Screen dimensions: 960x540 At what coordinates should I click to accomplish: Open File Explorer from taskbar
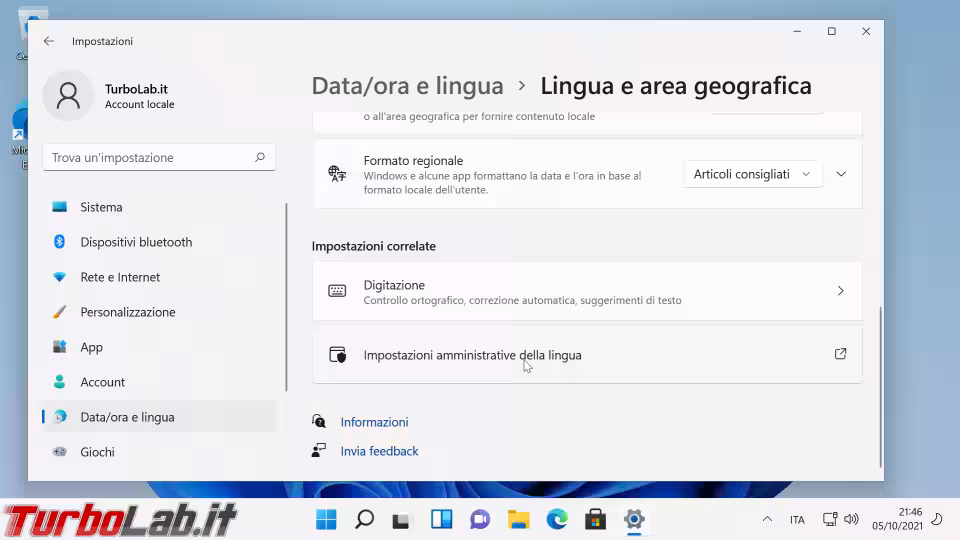click(x=519, y=520)
